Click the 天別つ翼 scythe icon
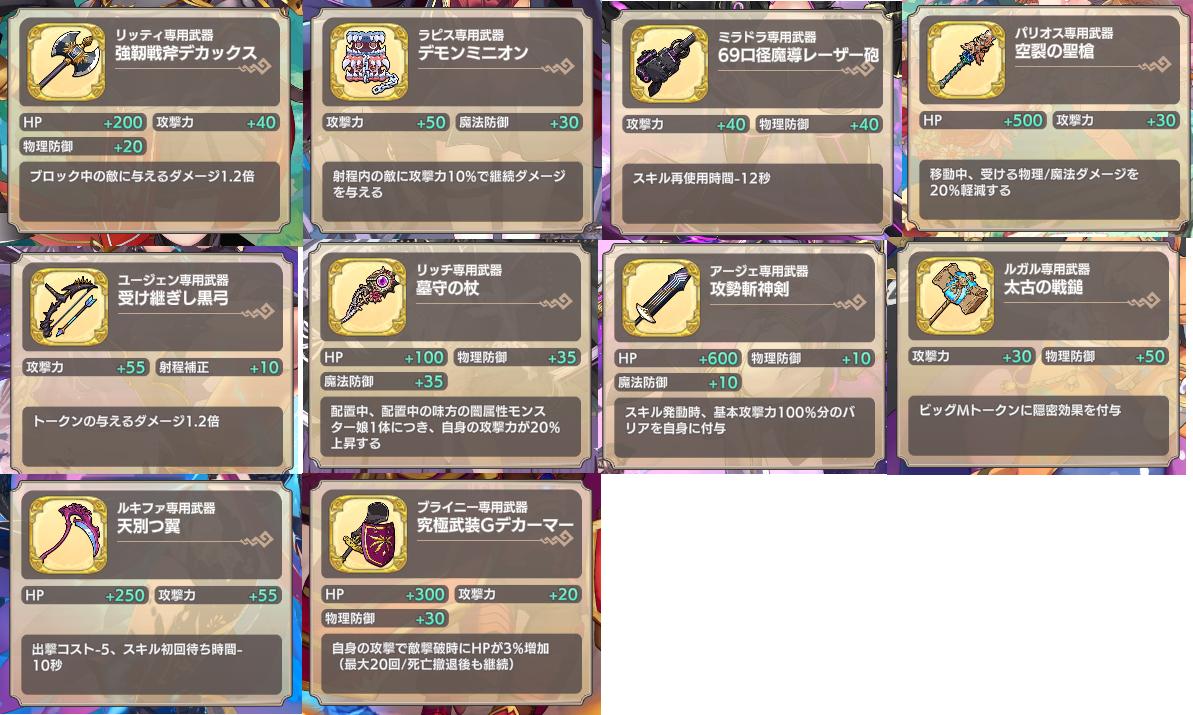Screen dimensions: 1193x715 pyautogui.click(x=68, y=535)
